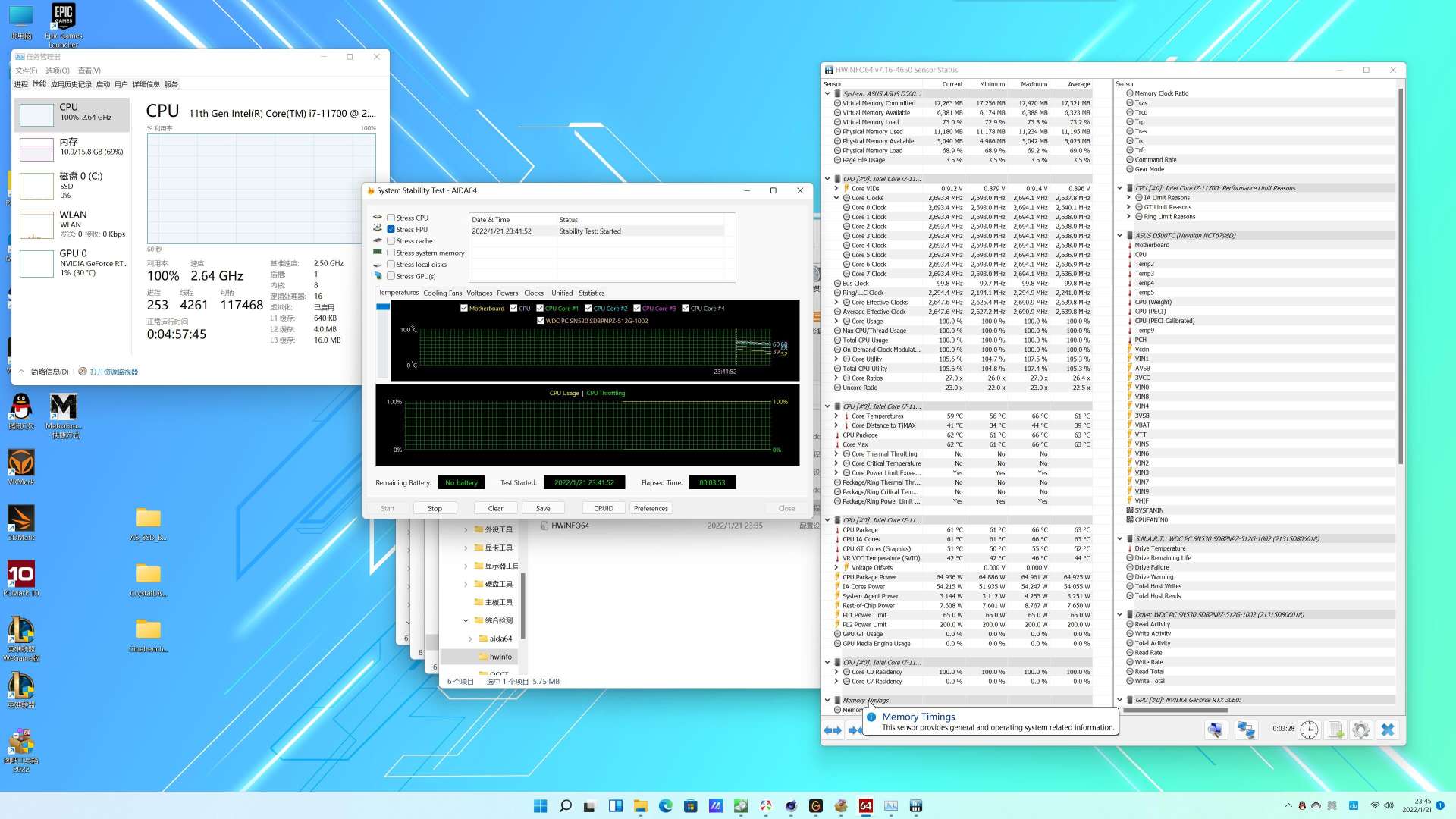Click expand-columns arrows icon in HWiNFO

click(x=832, y=730)
